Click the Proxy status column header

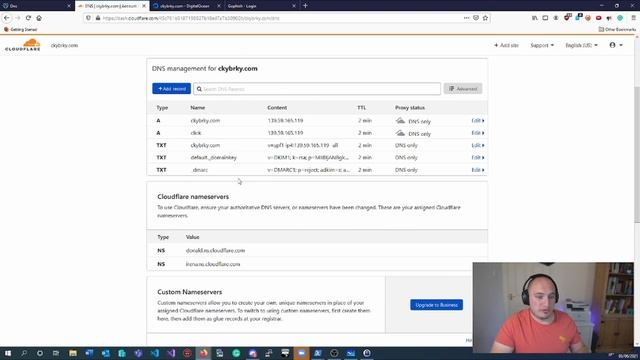click(x=410, y=108)
